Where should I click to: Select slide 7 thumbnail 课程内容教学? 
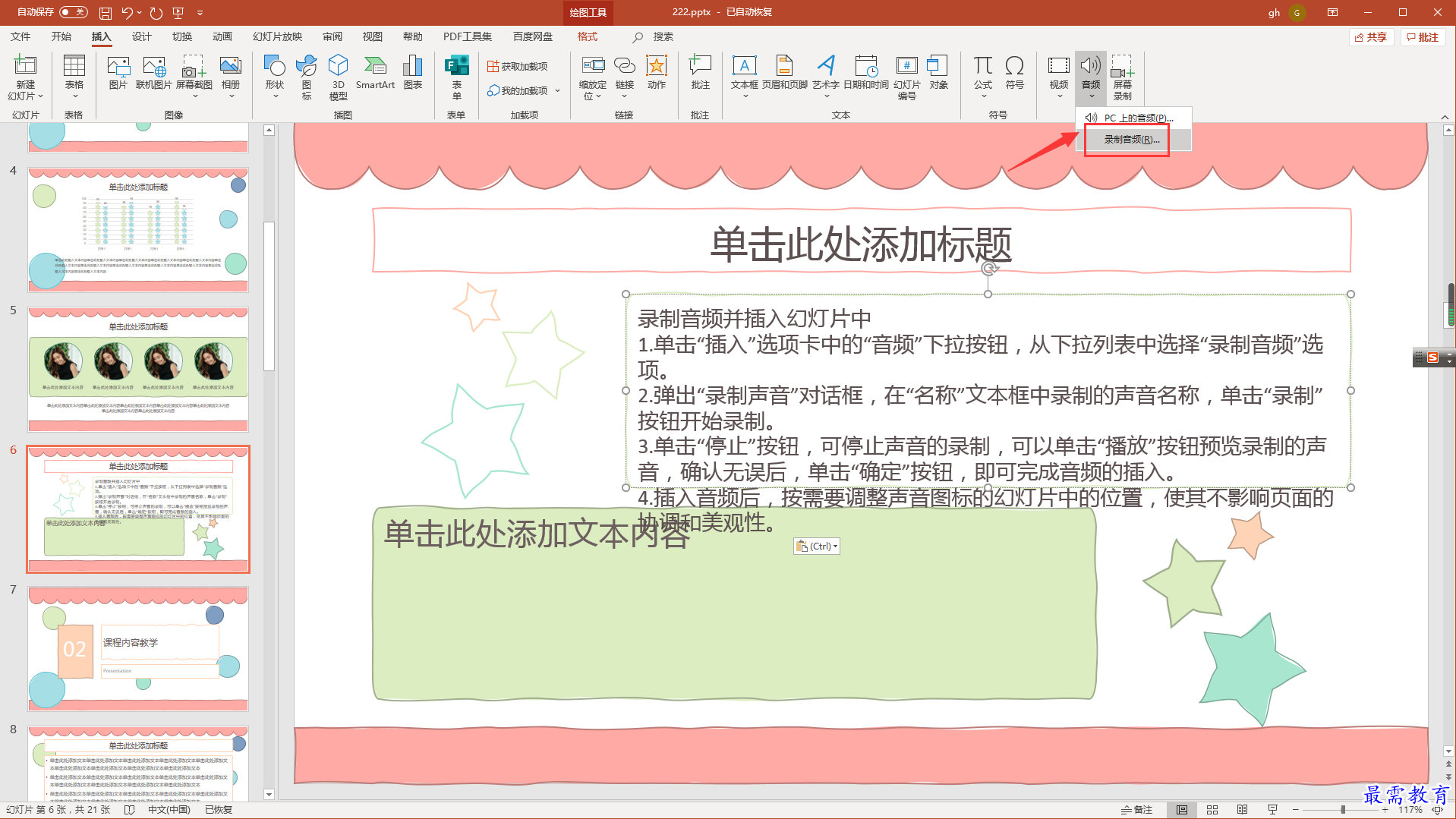click(x=138, y=649)
